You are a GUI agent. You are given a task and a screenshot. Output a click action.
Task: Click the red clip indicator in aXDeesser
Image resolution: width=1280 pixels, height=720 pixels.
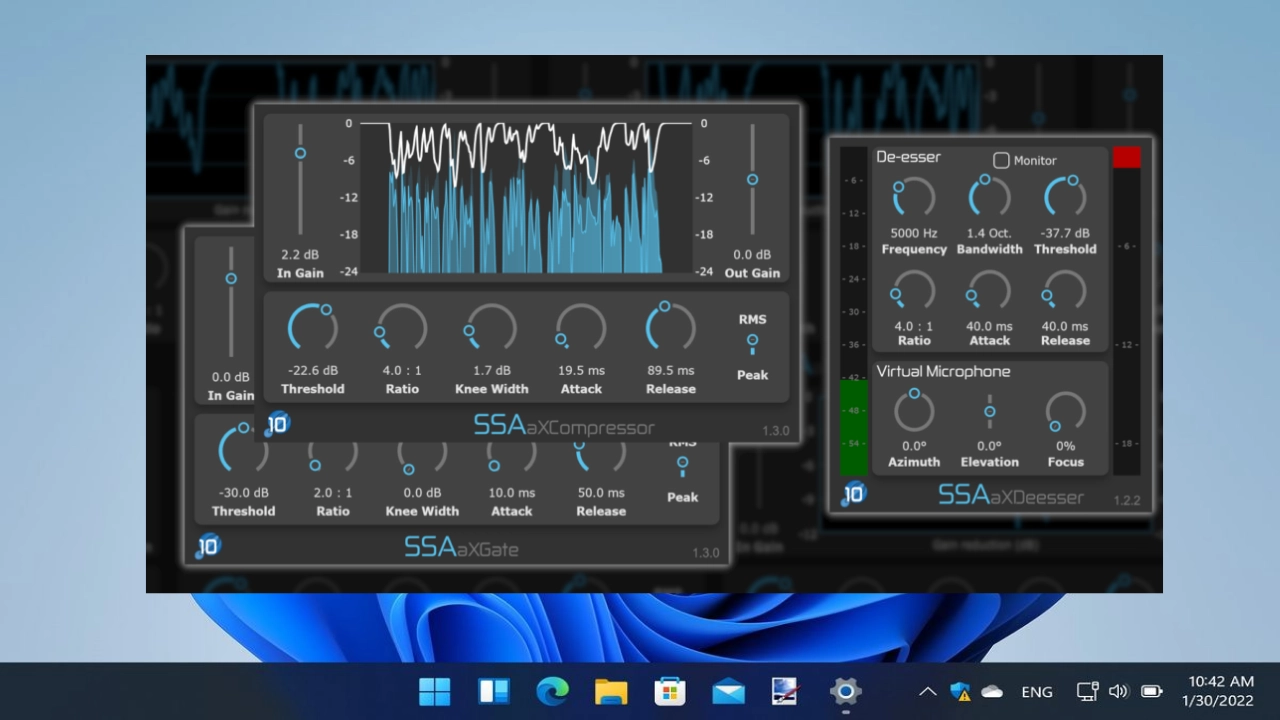pos(1126,157)
